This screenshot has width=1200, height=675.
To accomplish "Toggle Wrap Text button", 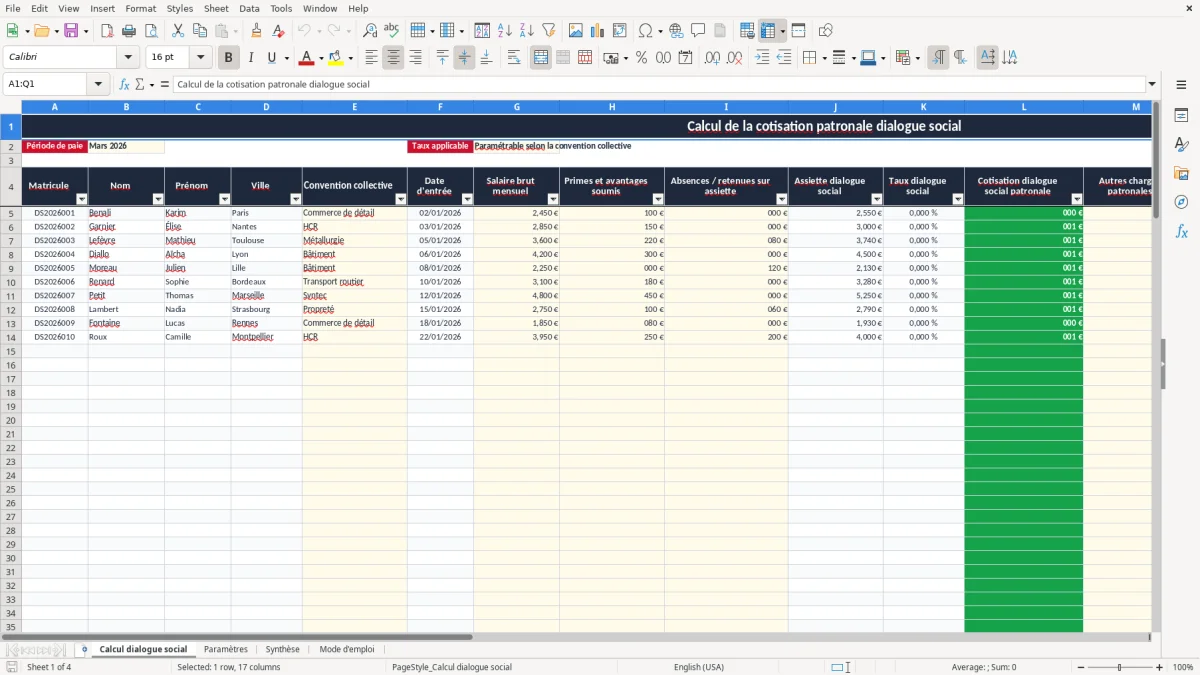I will coord(514,58).
